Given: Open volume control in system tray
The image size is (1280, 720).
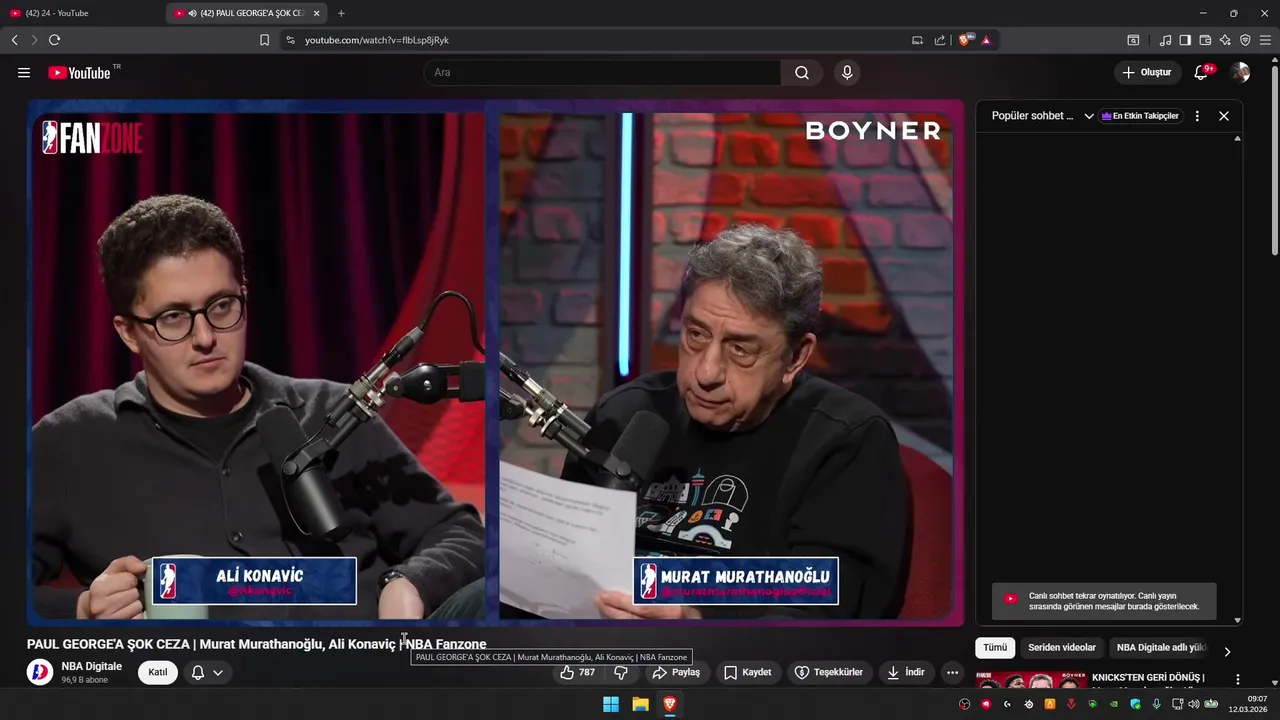Looking at the screenshot, I should point(1193,704).
